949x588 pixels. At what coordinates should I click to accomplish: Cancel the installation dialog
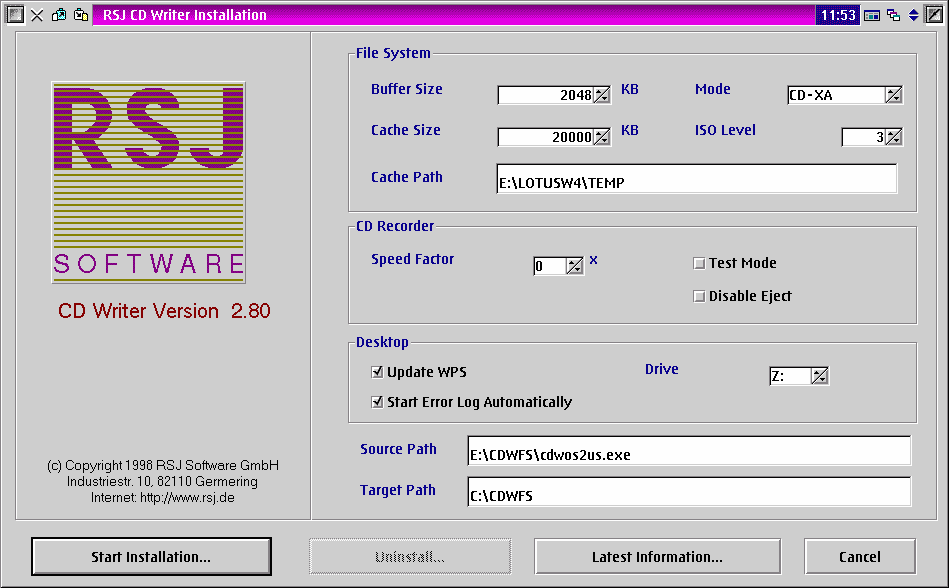[859, 557]
